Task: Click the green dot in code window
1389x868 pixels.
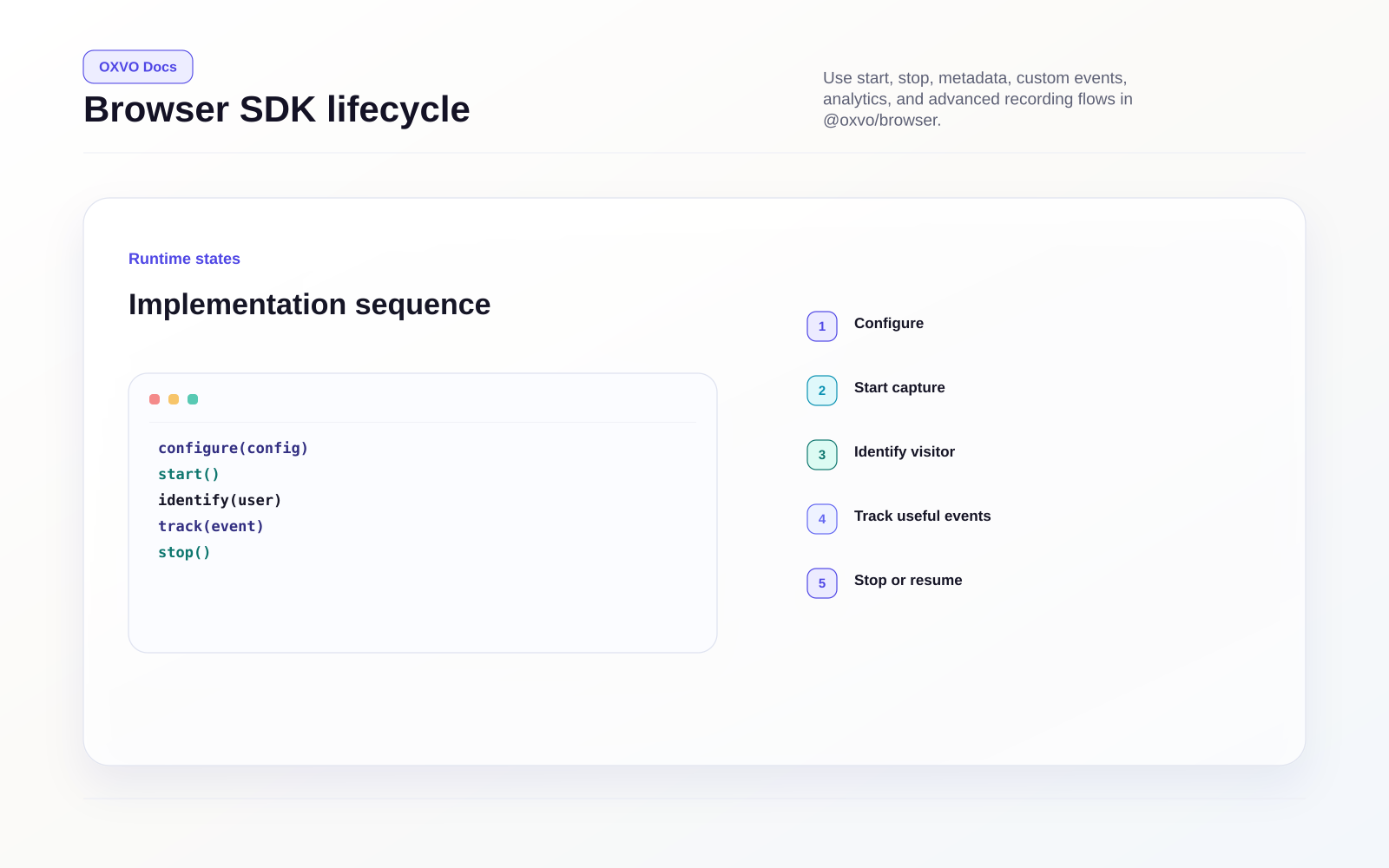Action: click(x=193, y=399)
